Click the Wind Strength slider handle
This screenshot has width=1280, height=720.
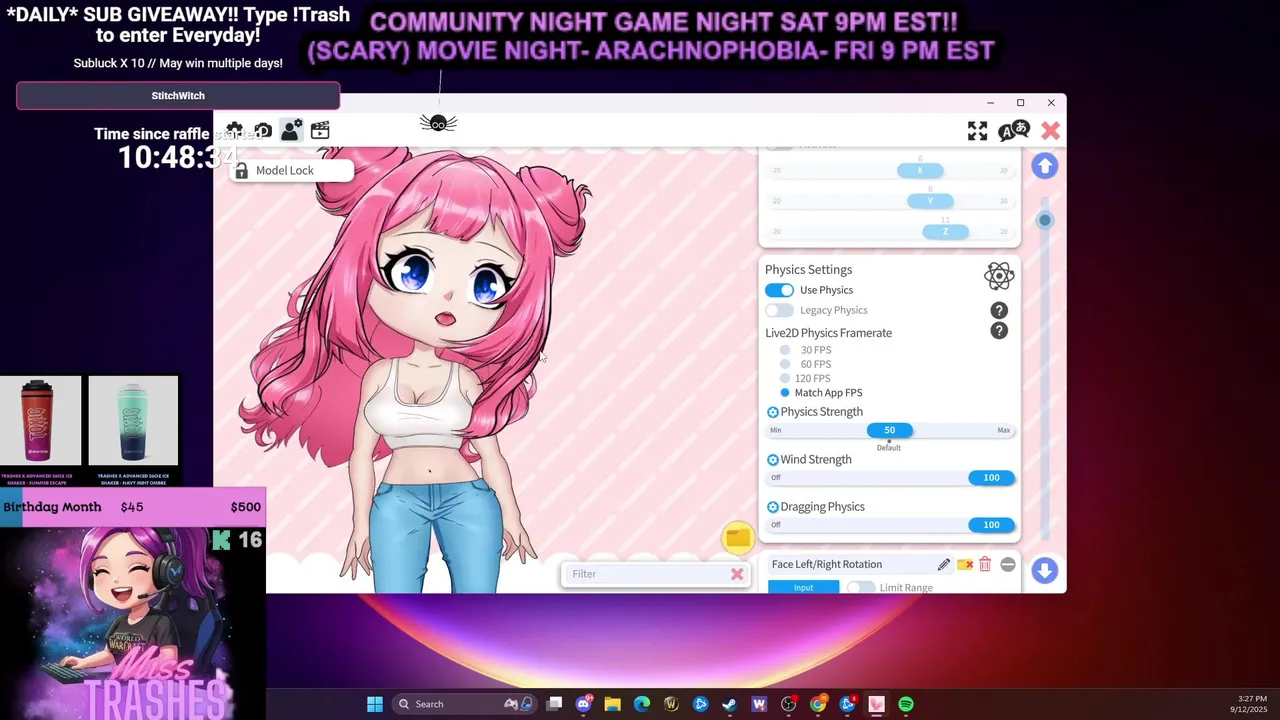pos(991,478)
